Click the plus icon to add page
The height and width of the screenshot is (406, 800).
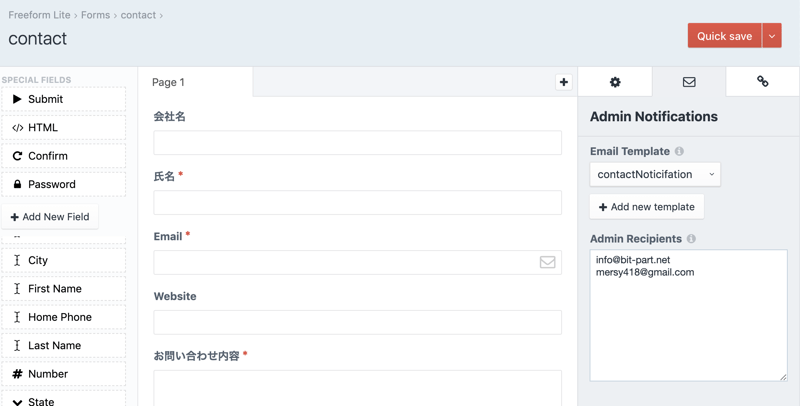(x=563, y=82)
